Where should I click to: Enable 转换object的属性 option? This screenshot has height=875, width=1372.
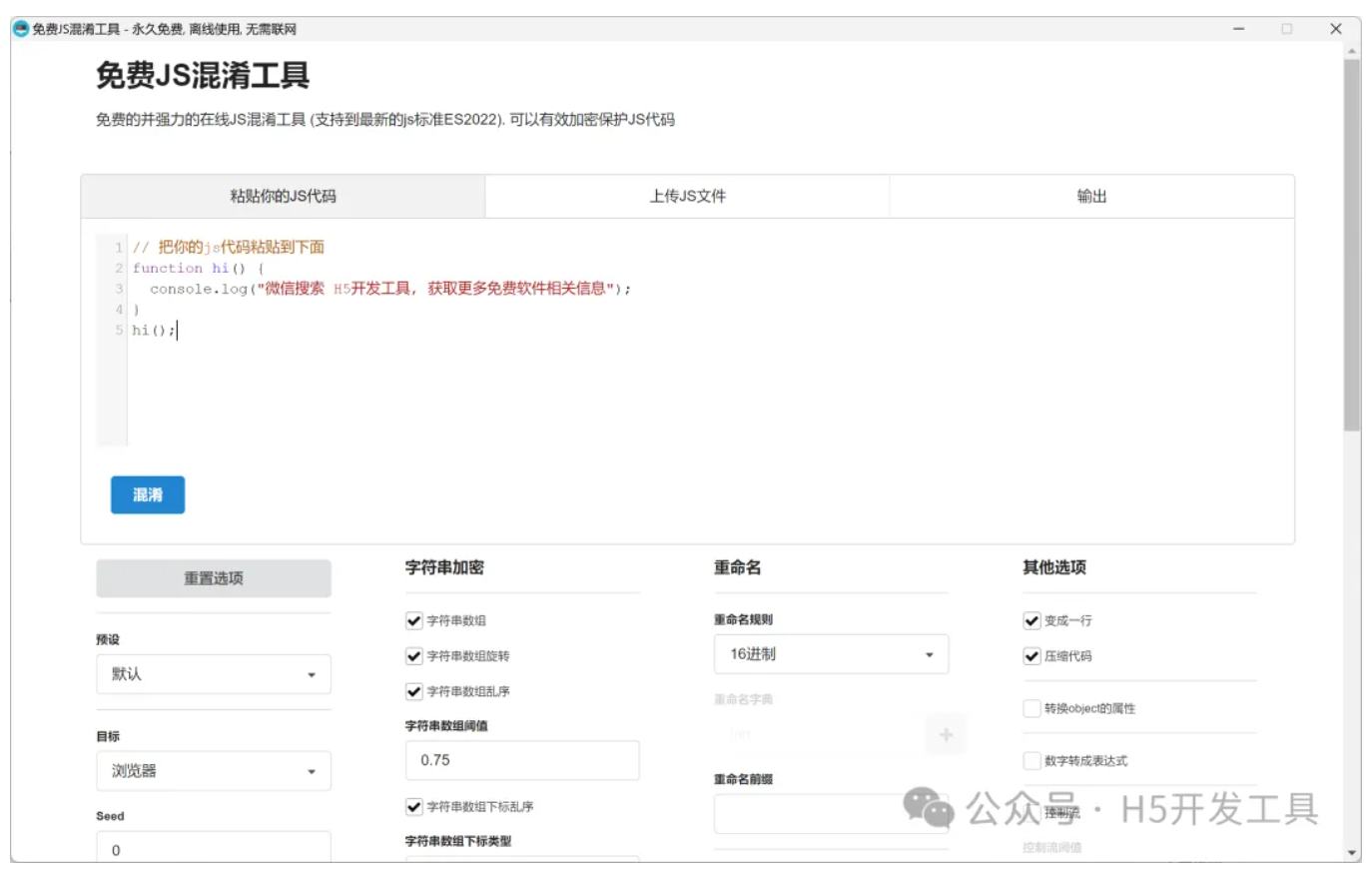coord(1031,708)
